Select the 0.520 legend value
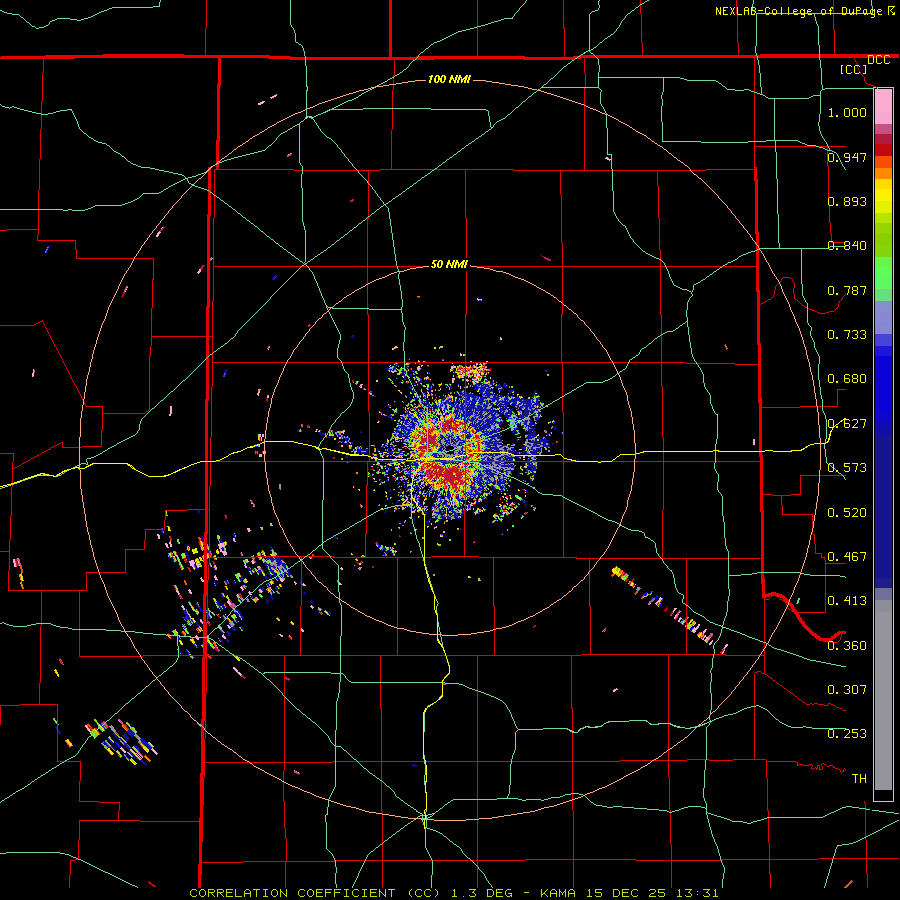Image resolution: width=900 pixels, height=900 pixels. (x=847, y=513)
